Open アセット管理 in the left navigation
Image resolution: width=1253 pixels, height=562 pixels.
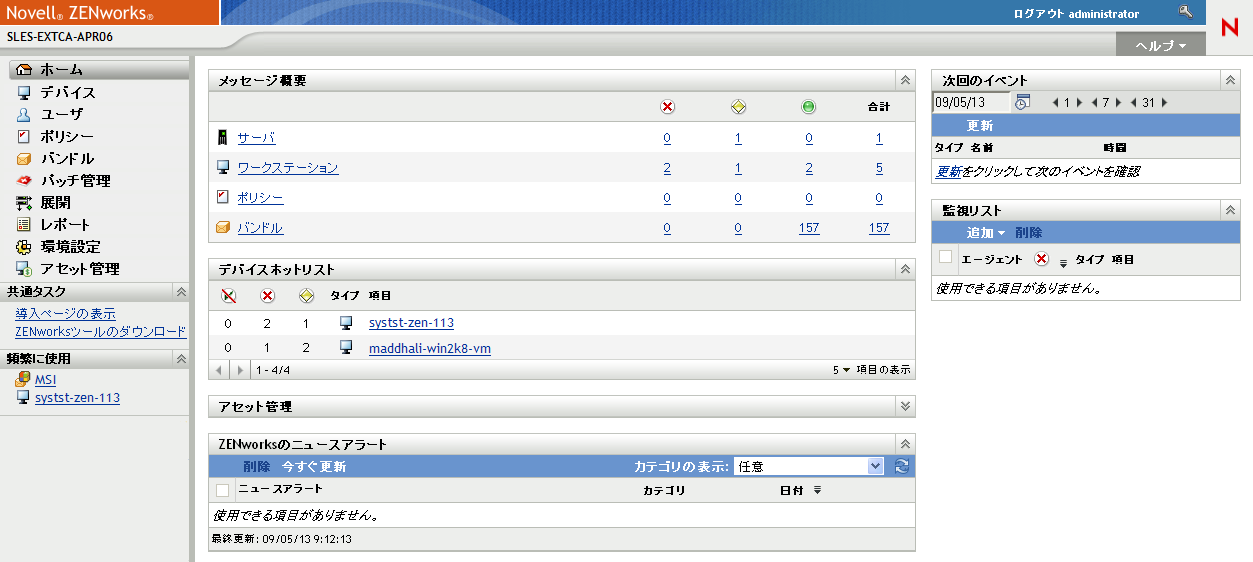coord(80,268)
